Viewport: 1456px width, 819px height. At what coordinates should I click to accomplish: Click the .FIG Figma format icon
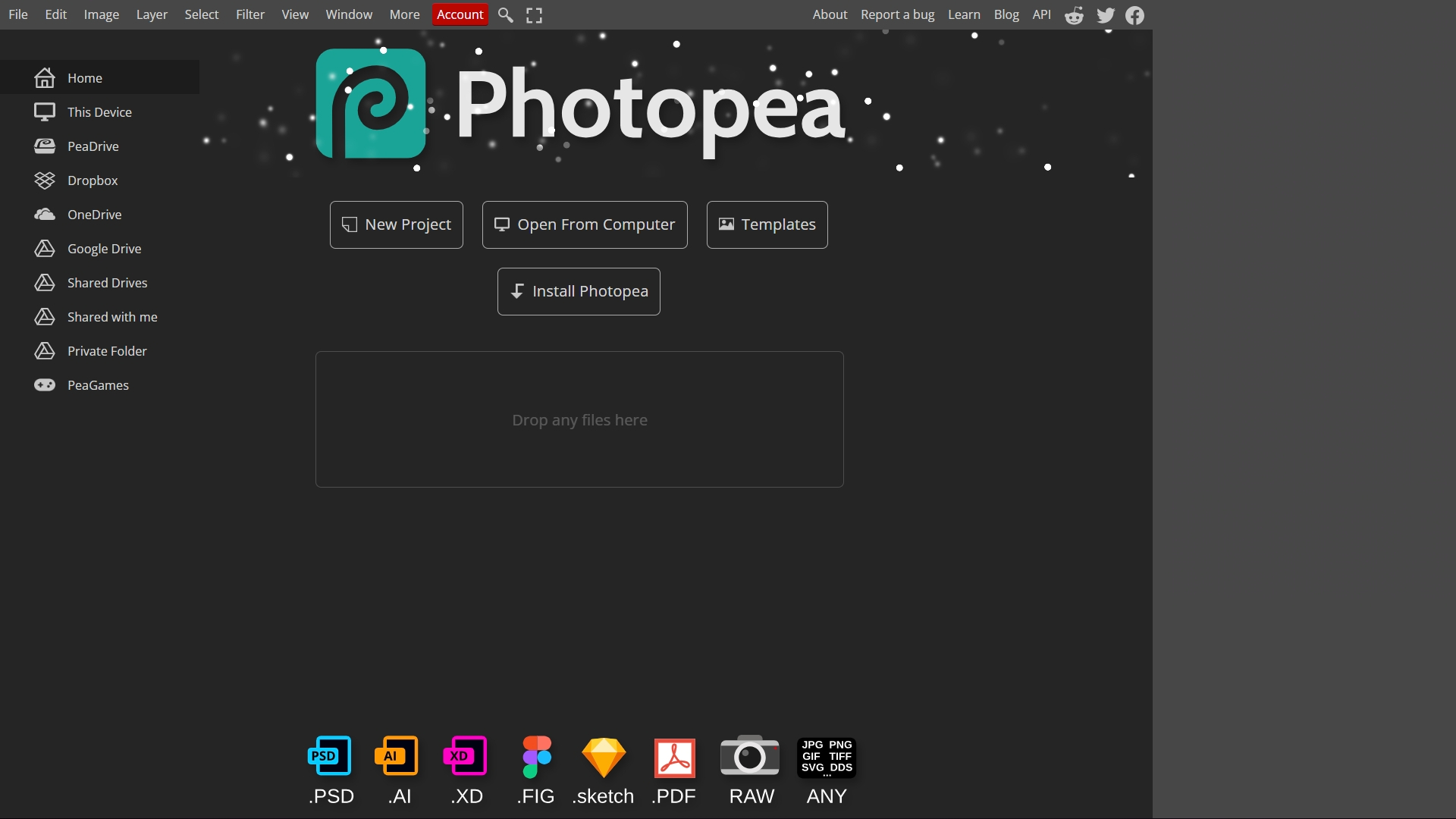pos(535,756)
